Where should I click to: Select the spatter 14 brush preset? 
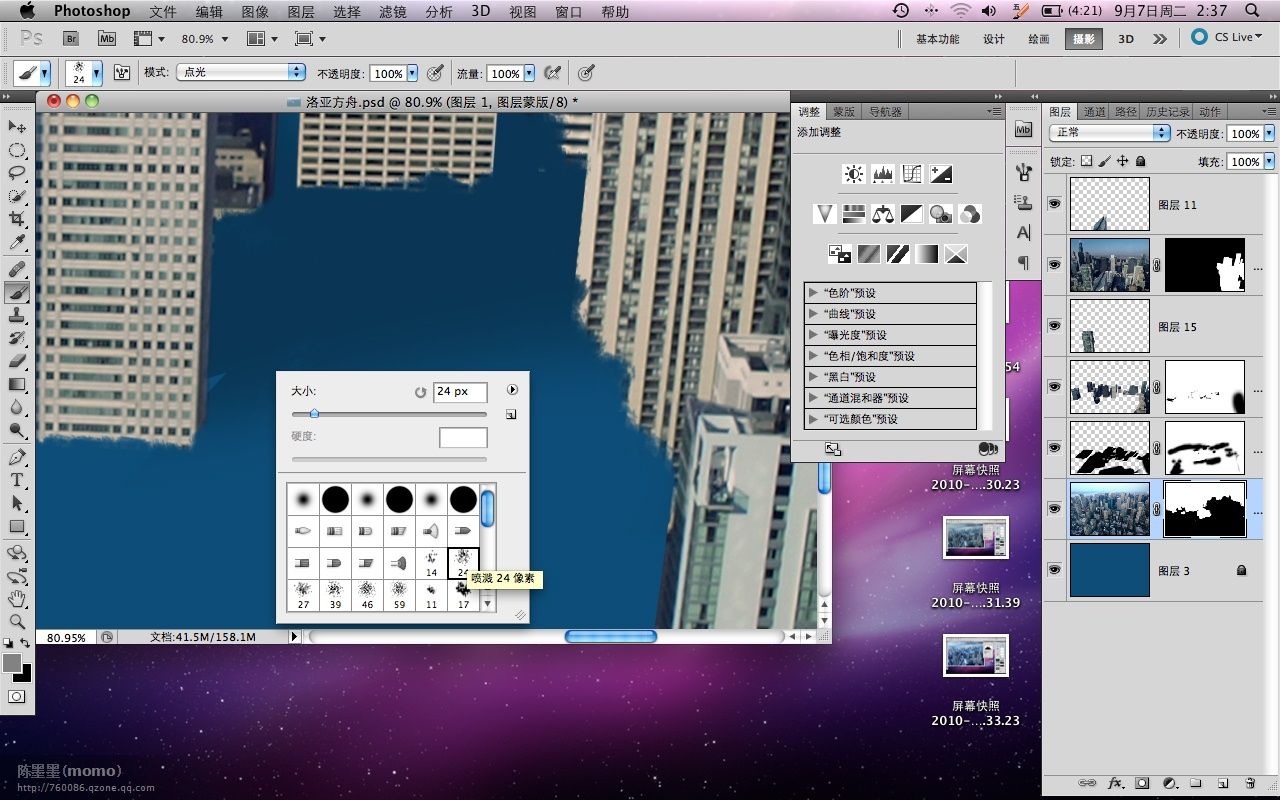coord(431,564)
